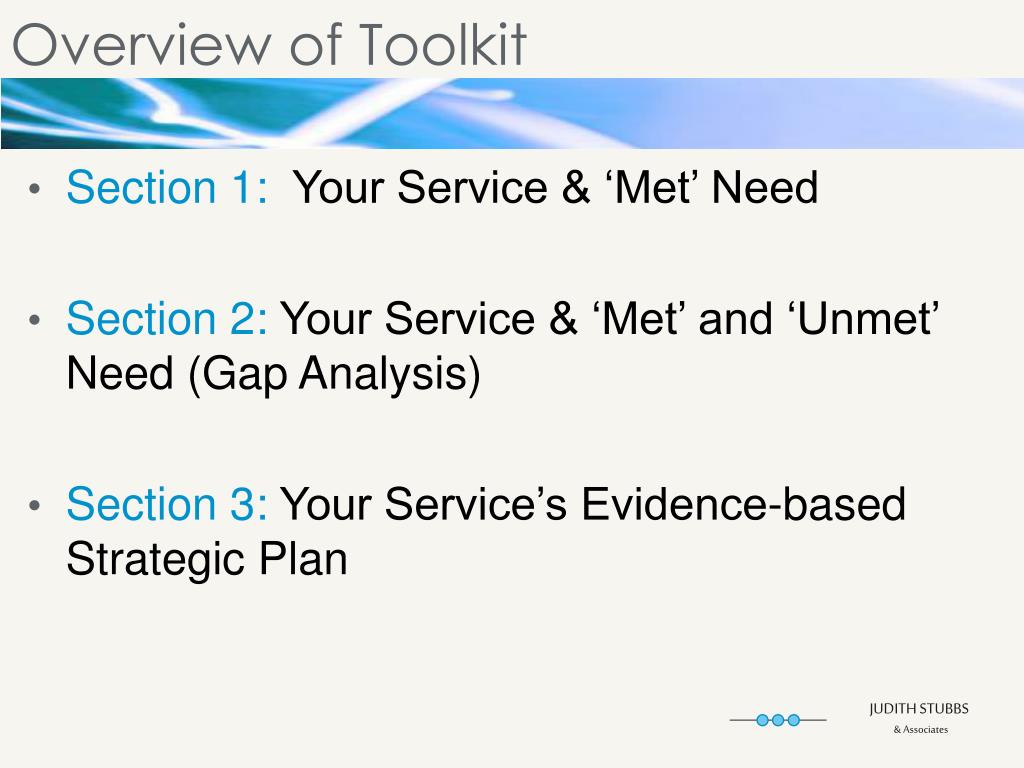Click the blue wave banner image

(512, 113)
